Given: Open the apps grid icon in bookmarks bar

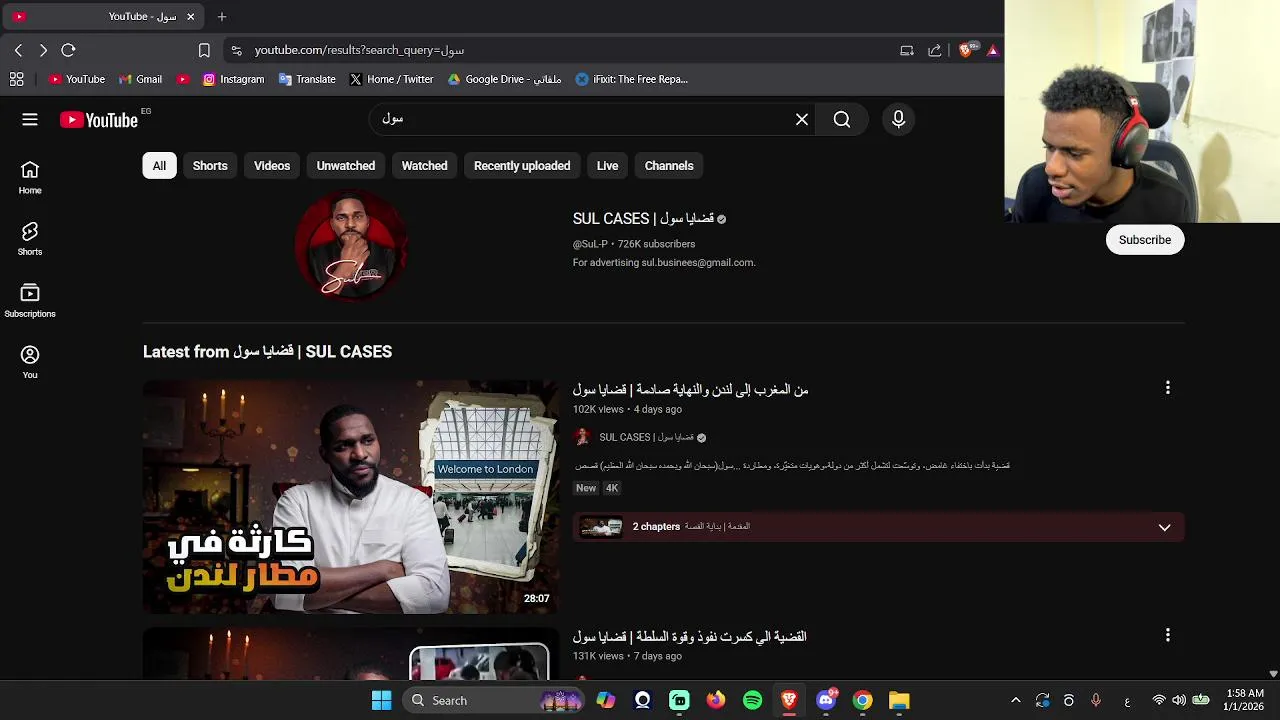Looking at the screenshot, I should point(16,79).
